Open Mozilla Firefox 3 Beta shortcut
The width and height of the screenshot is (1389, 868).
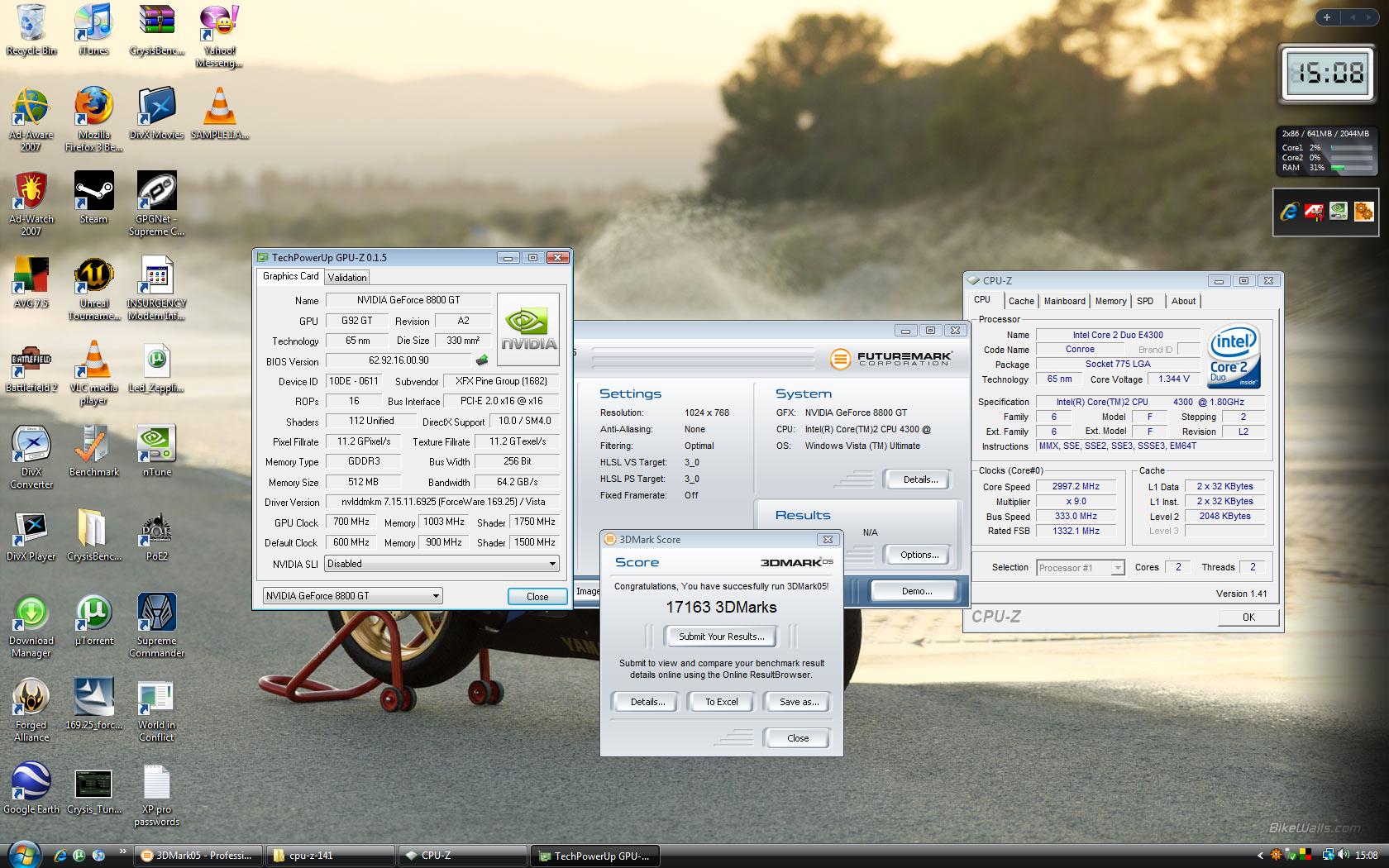click(93, 119)
